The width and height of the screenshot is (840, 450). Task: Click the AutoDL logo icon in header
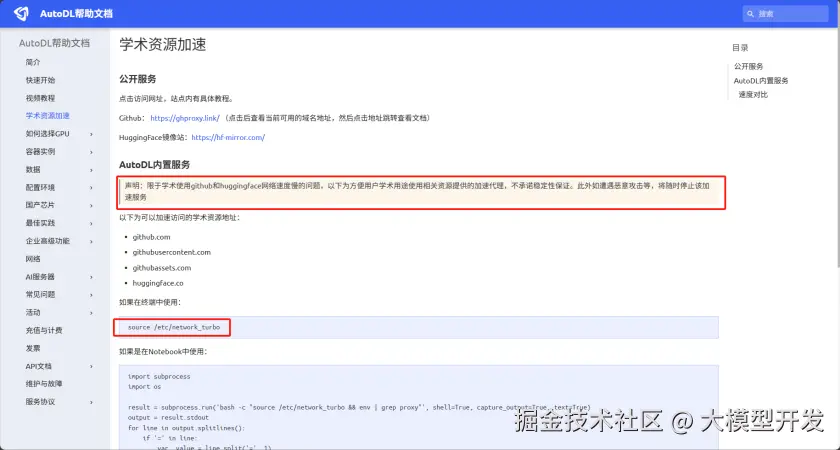click(21, 13)
